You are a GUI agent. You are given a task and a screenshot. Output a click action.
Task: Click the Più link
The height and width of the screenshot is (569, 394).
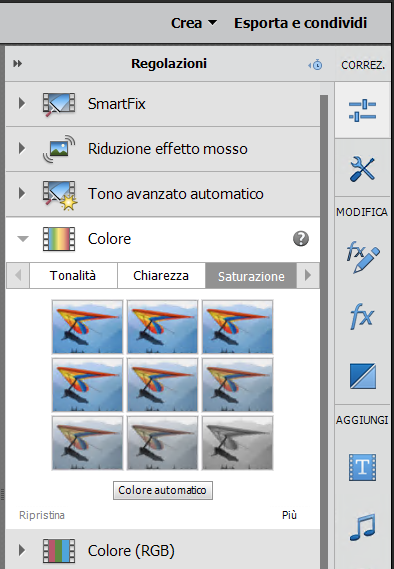coord(289,515)
